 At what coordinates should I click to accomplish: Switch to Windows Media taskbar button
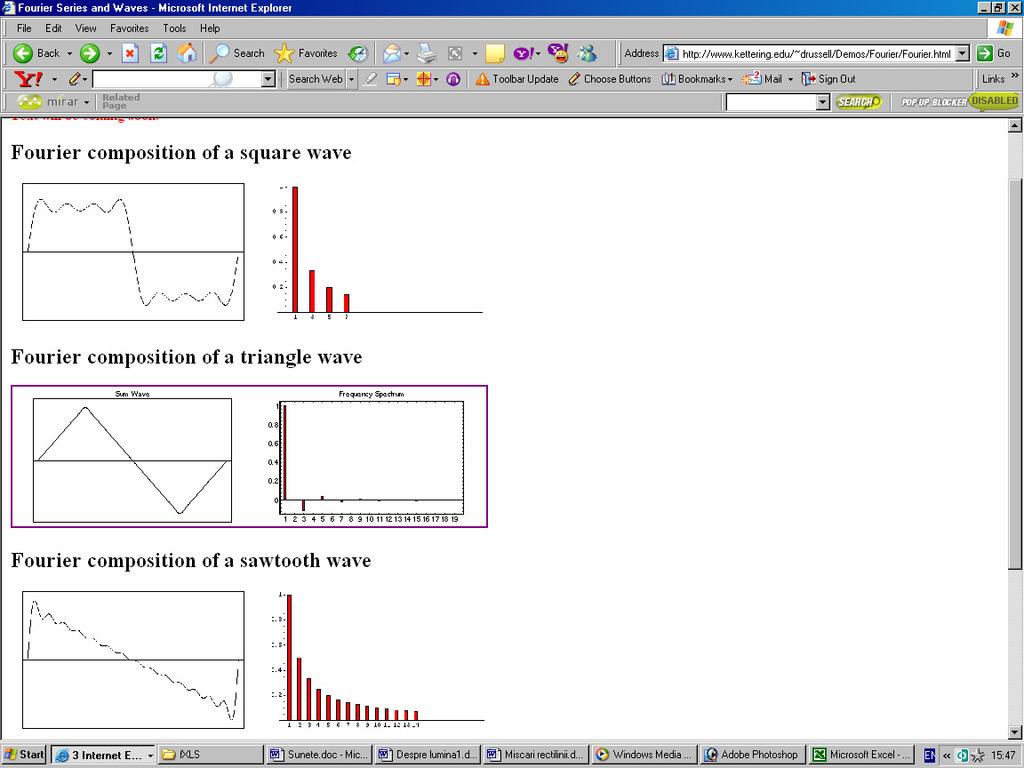click(x=644, y=754)
